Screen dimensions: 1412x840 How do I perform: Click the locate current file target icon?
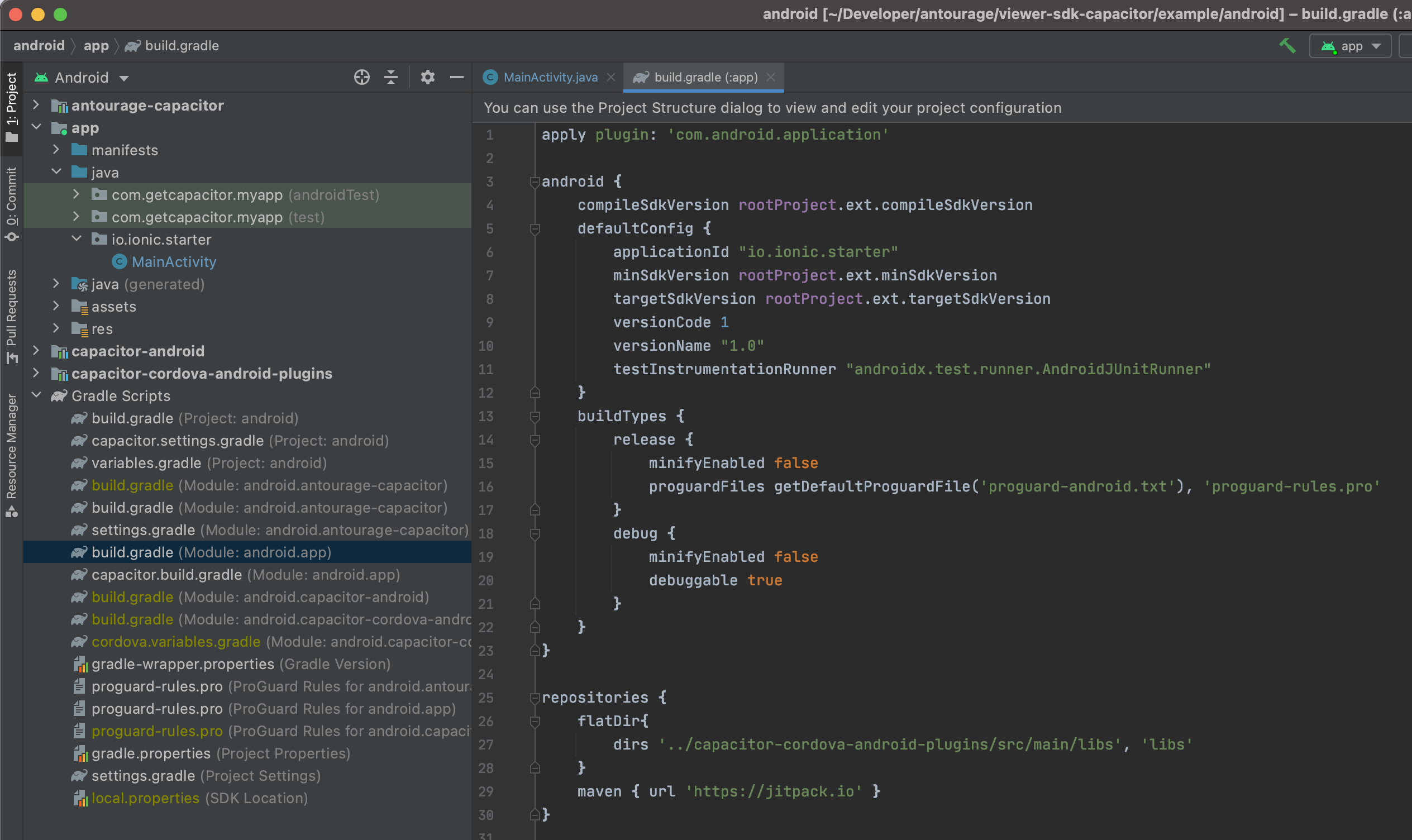click(361, 77)
